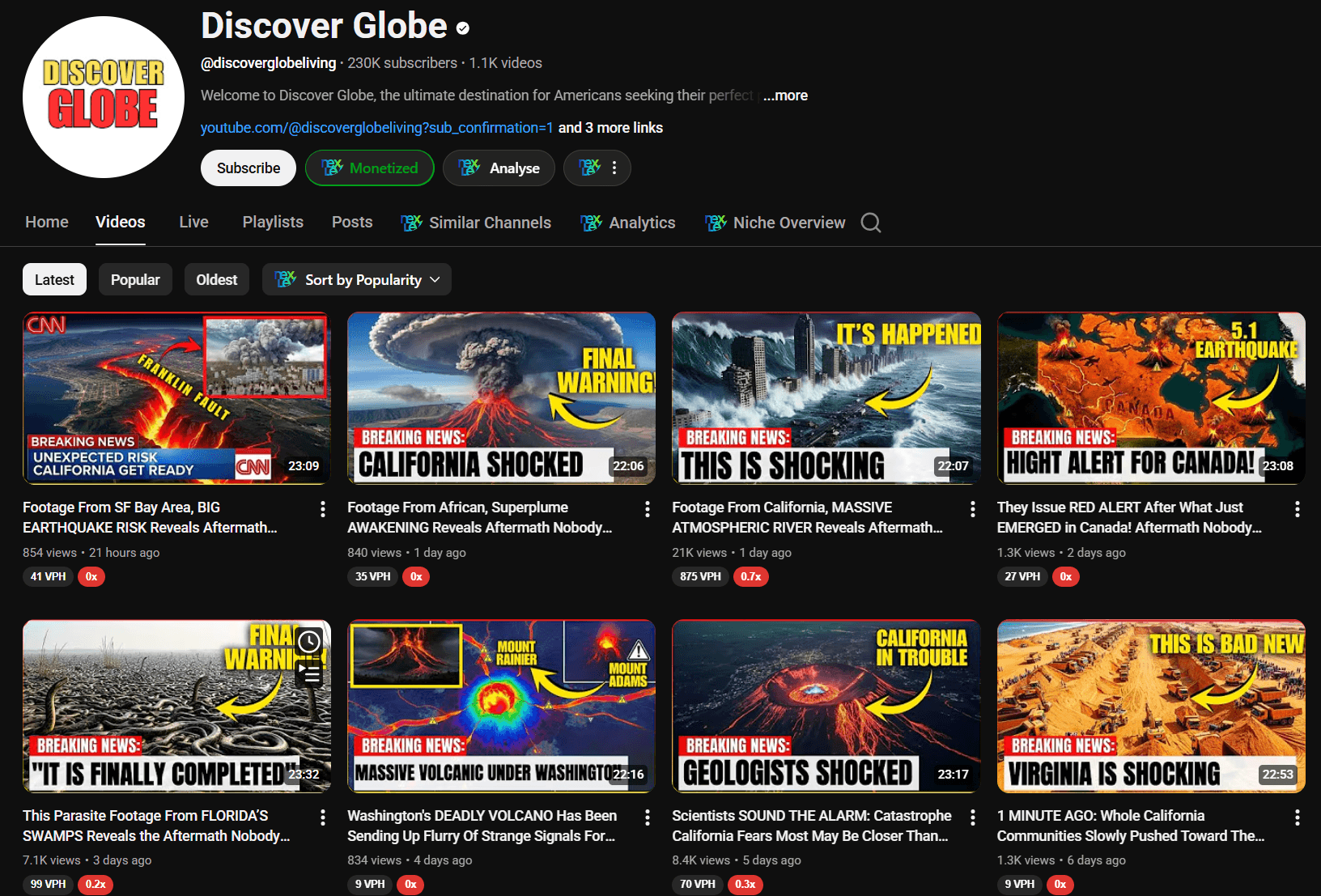Select the Popular filter chip

click(x=135, y=280)
